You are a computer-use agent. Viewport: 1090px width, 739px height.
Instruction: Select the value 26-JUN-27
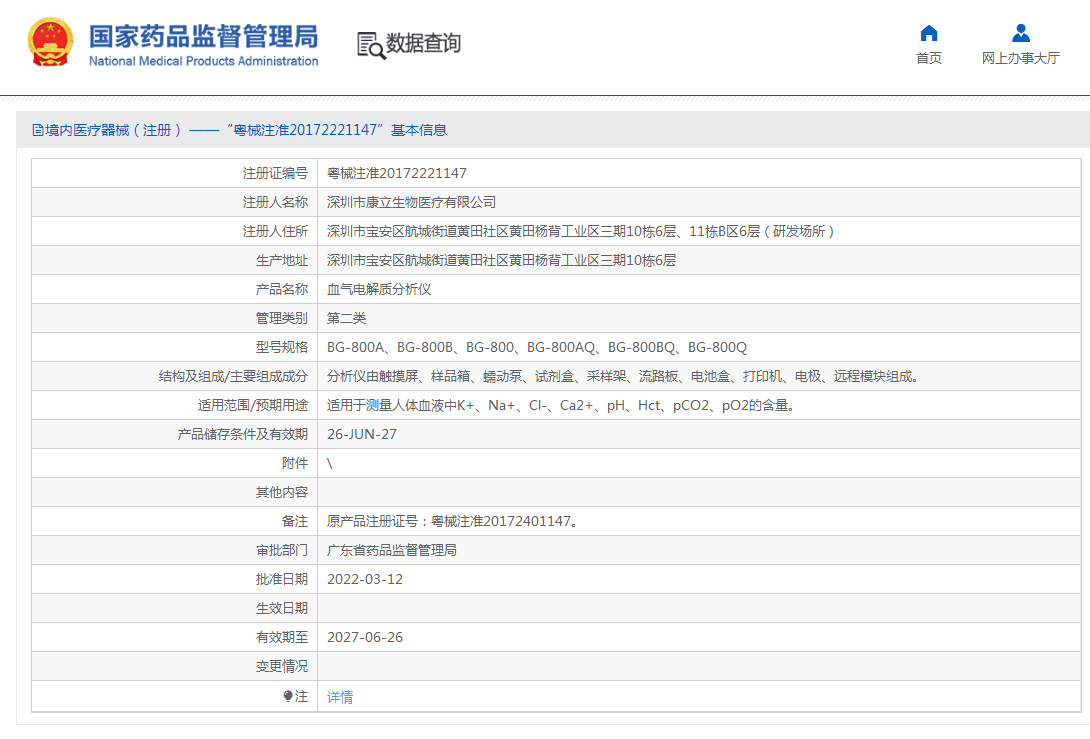point(361,435)
